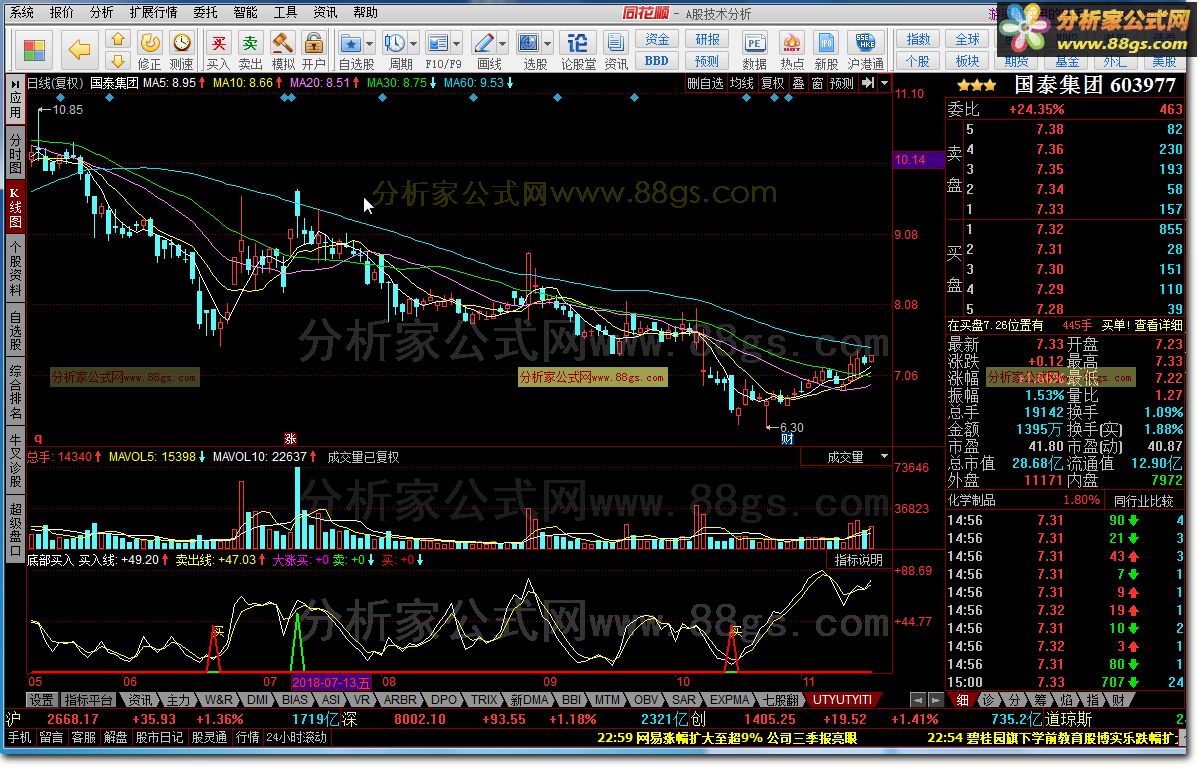
Task: Select the 分时图 sidebar tab
Action: [x=15, y=152]
